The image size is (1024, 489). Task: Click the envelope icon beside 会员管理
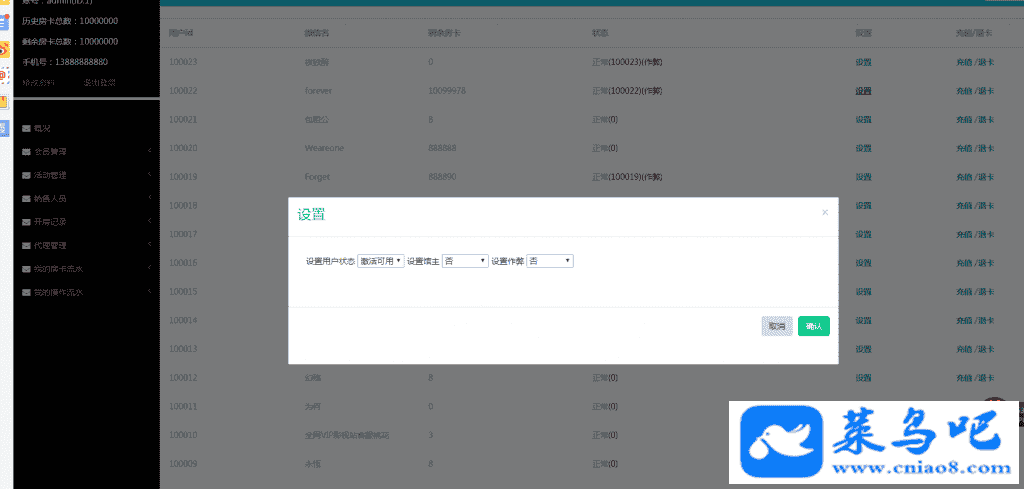tap(26, 152)
